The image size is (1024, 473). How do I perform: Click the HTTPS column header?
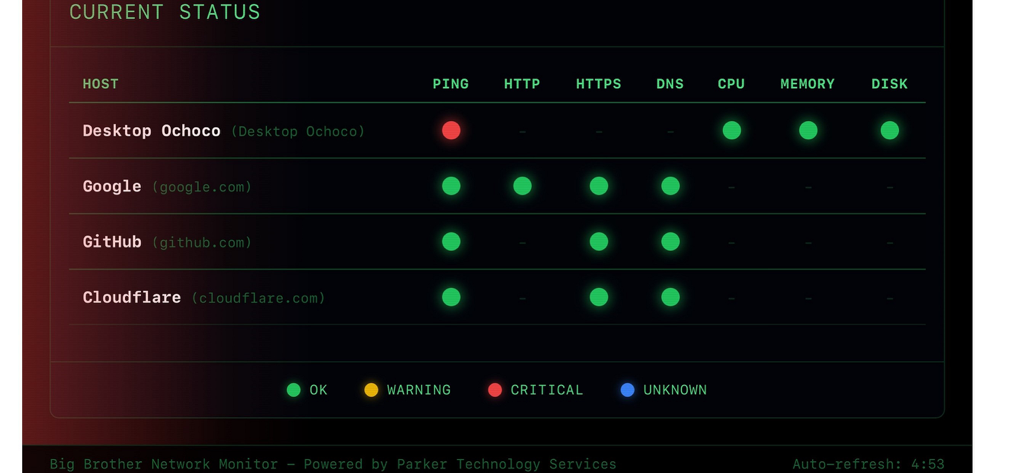click(598, 84)
